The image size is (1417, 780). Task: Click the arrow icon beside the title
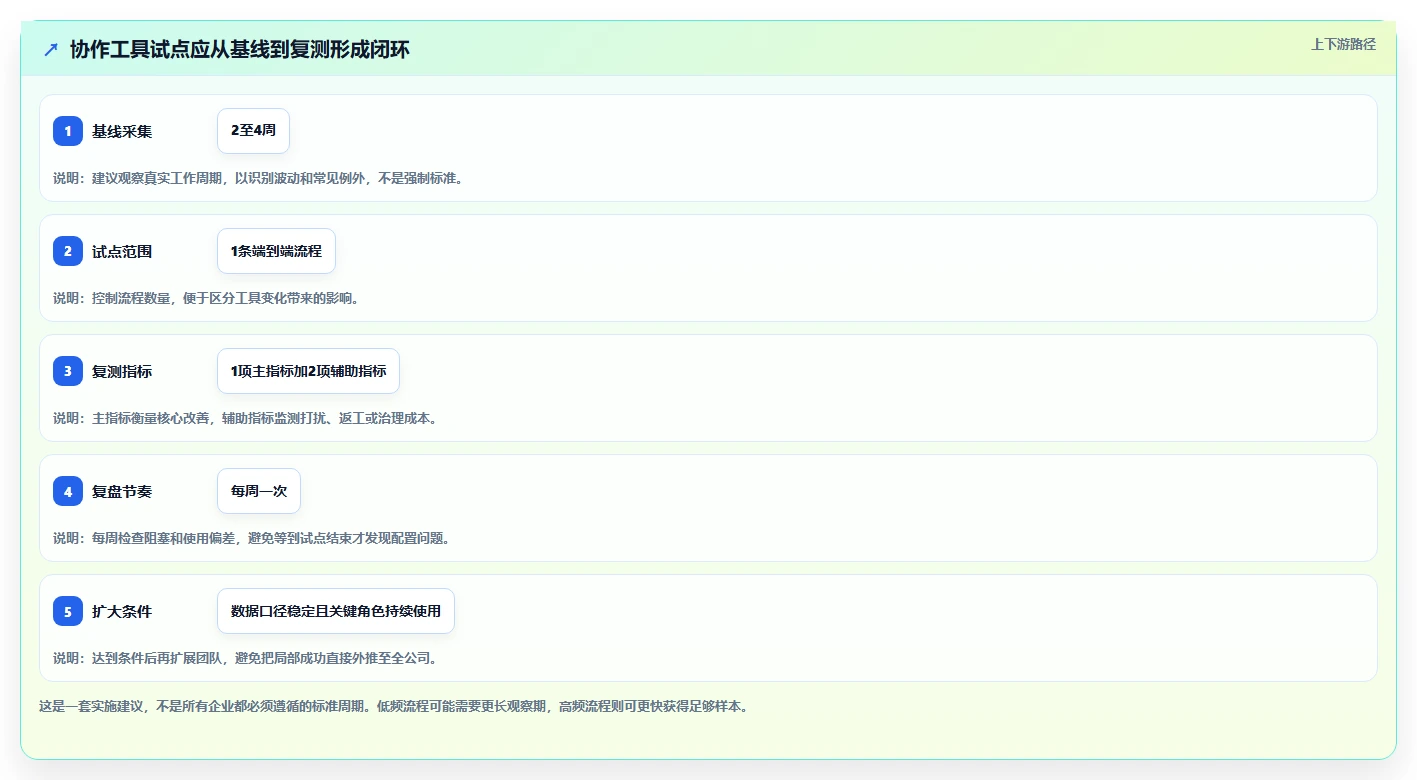pyautogui.click(x=51, y=49)
